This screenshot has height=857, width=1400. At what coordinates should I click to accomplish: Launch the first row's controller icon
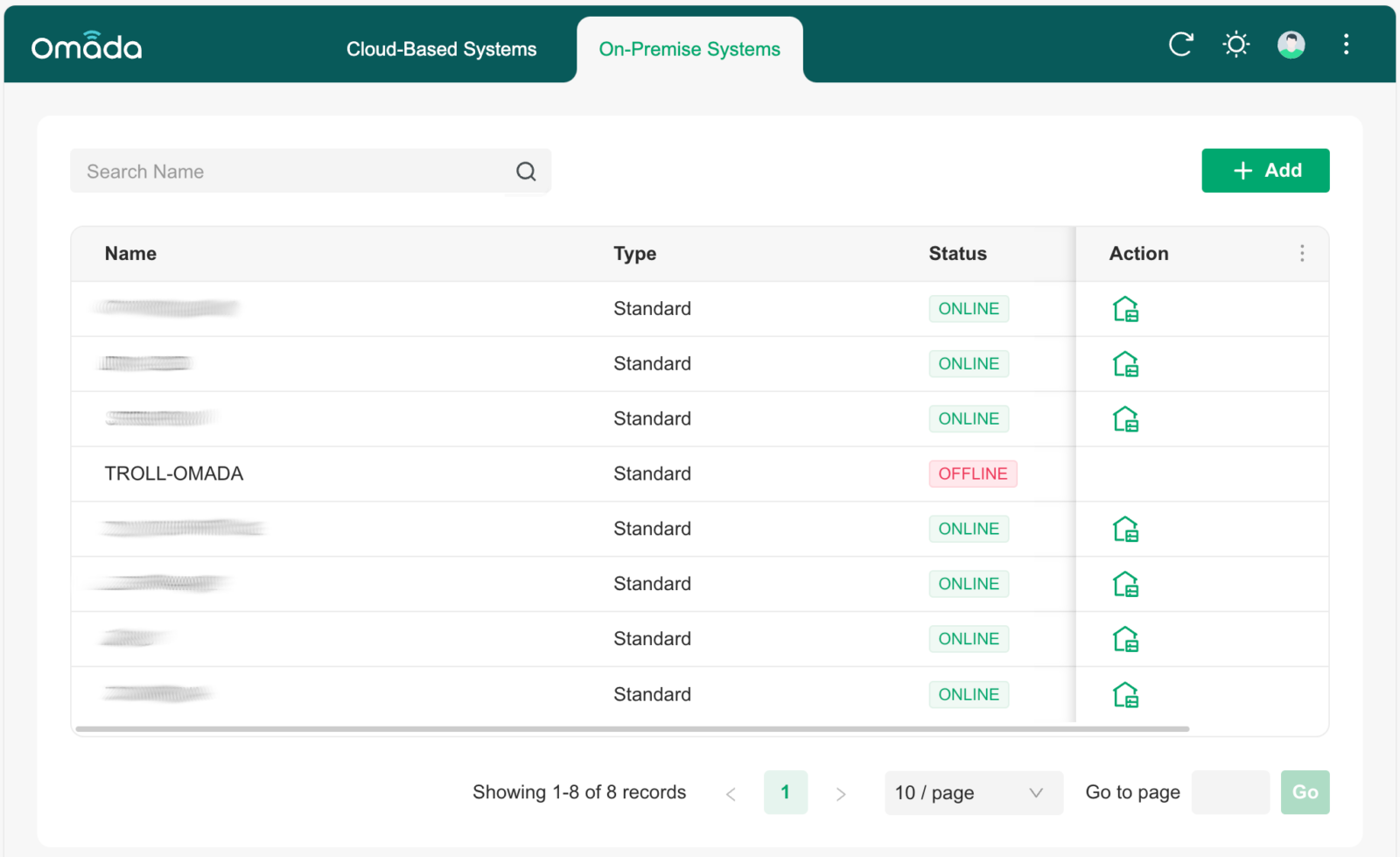pos(1125,309)
